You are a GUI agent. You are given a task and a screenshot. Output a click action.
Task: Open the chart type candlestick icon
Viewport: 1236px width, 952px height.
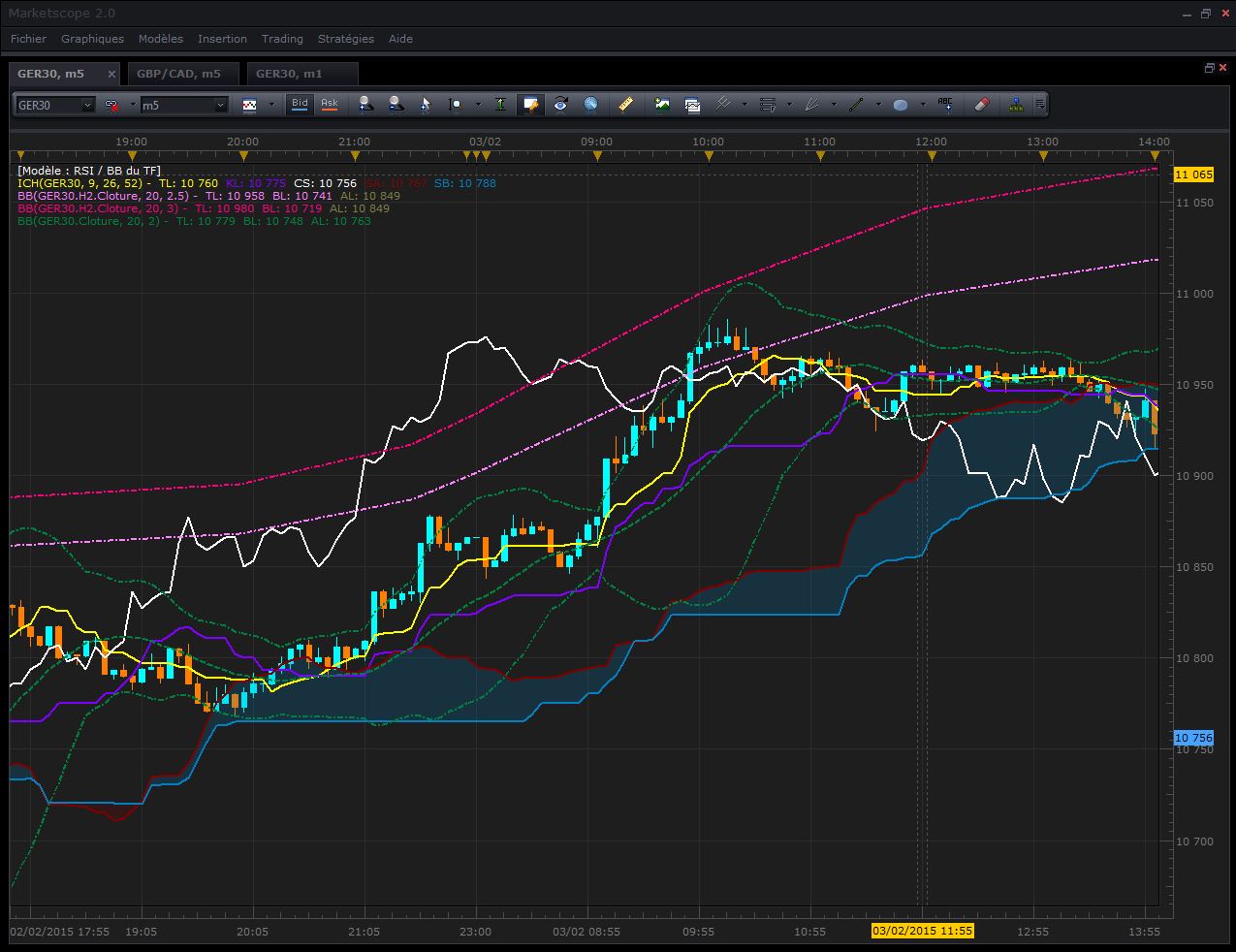click(x=249, y=105)
